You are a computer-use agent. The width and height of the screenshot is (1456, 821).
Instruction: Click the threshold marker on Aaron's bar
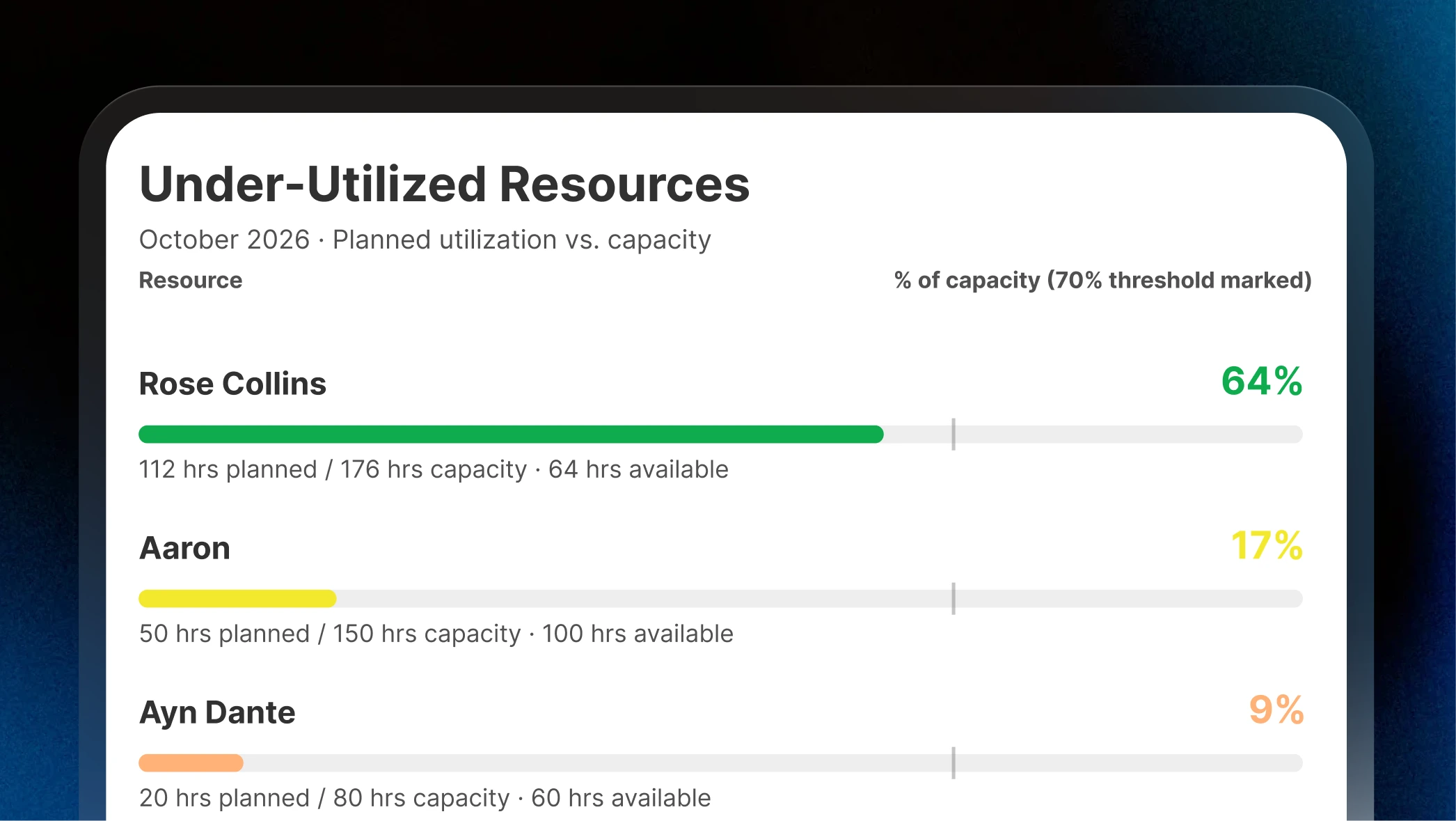[x=953, y=599]
